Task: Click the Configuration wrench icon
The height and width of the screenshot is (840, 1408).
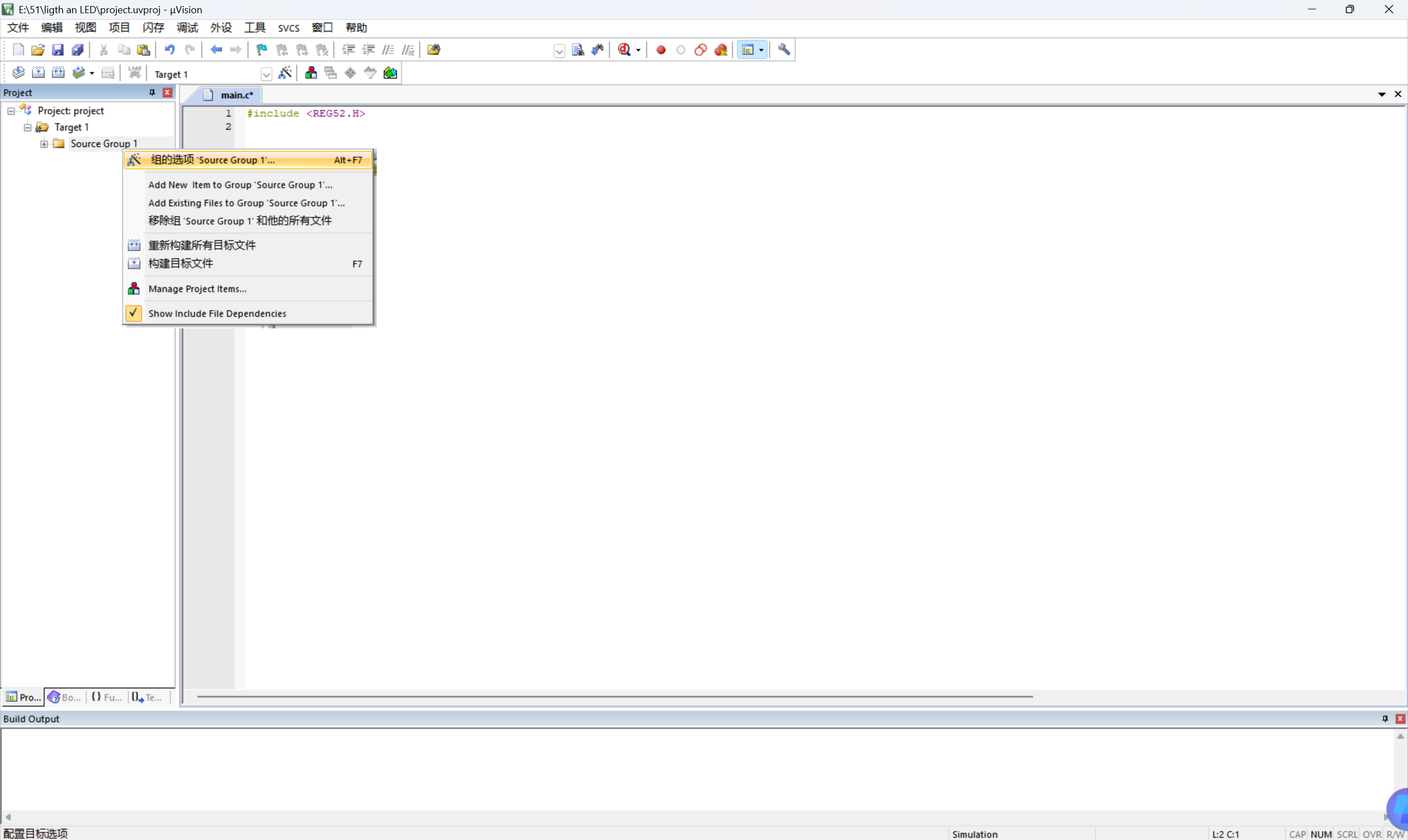Action: tap(784, 50)
